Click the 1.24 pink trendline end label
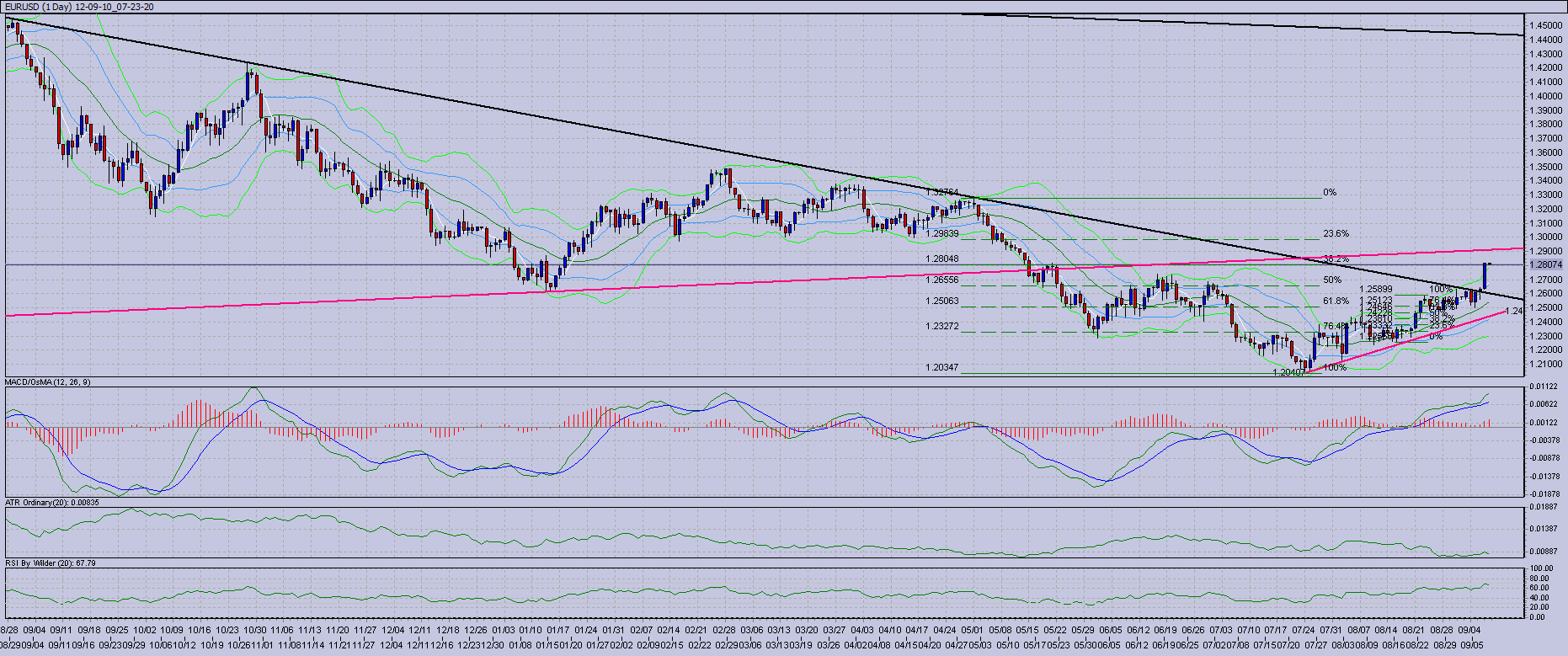The image size is (1568, 656). click(1513, 311)
